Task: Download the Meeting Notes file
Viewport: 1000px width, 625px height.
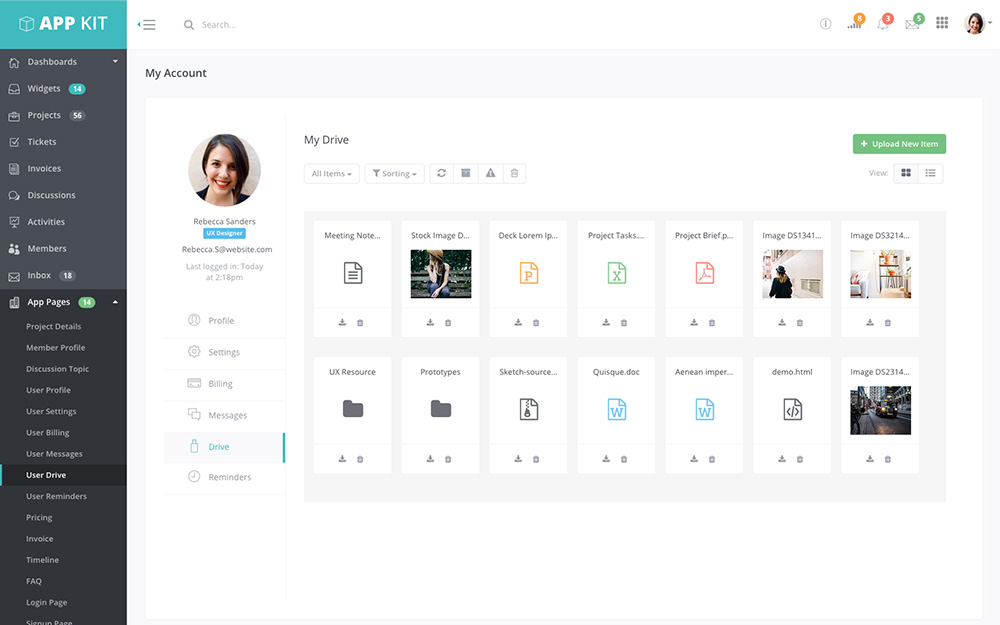Action: (x=343, y=323)
